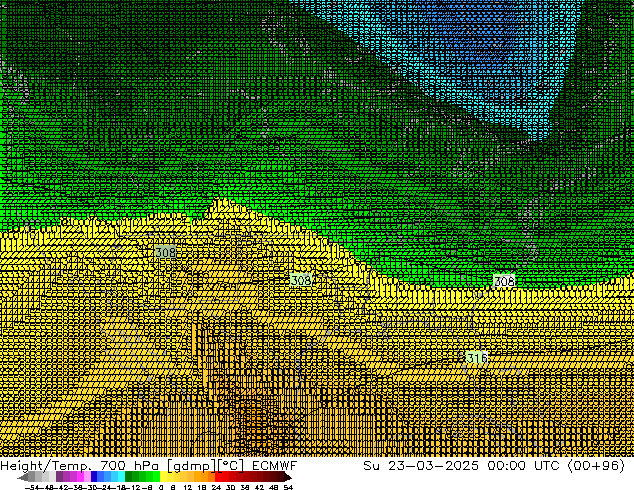Click the '-54' legend tick value
This screenshot has height=490, width=634.
pyautogui.click(x=34, y=488)
